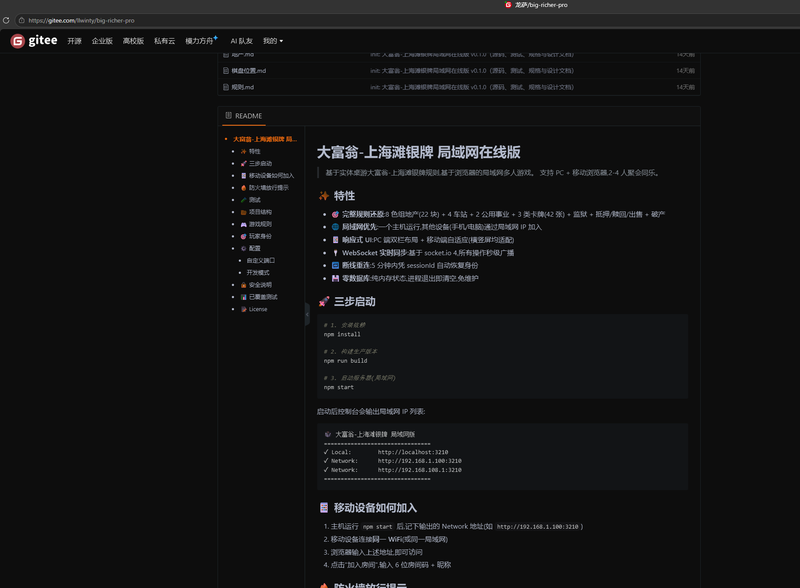The image size is (800, 588).
Task: Click the browser address bar URL
Action: click(81, 20)
